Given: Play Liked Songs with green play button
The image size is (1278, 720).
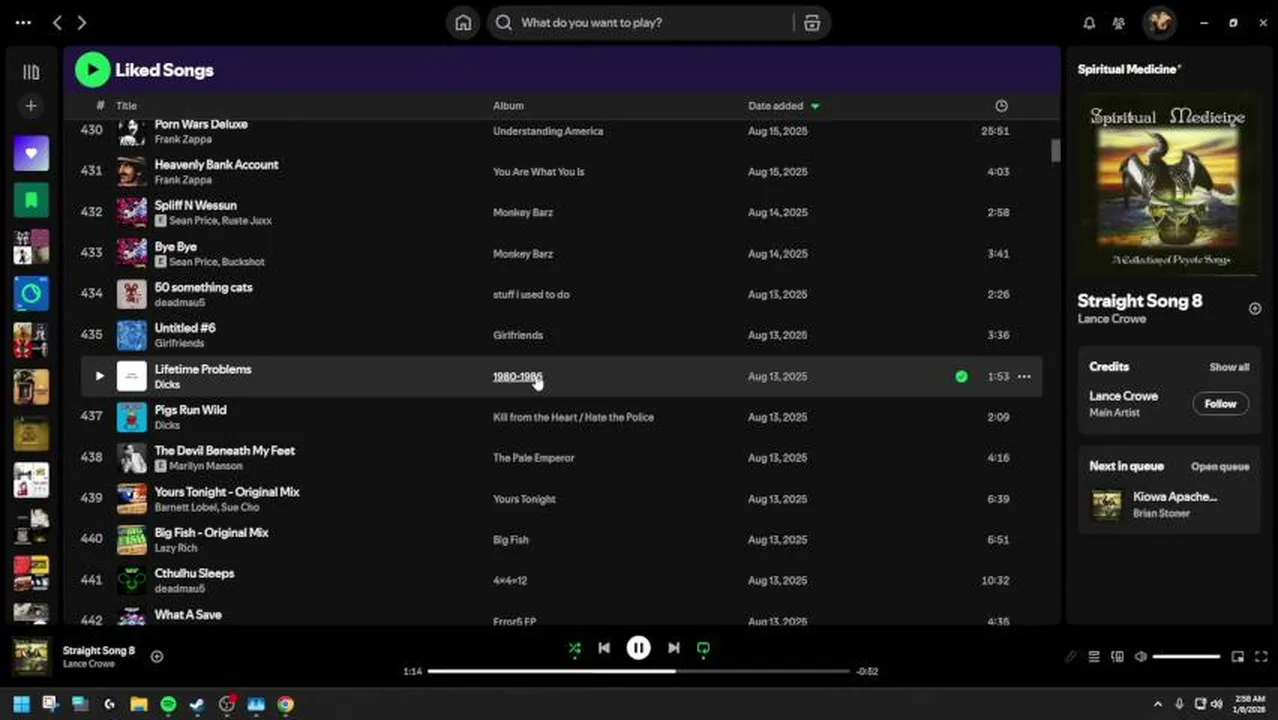Looking at the screenshot, I should [92, 70].
